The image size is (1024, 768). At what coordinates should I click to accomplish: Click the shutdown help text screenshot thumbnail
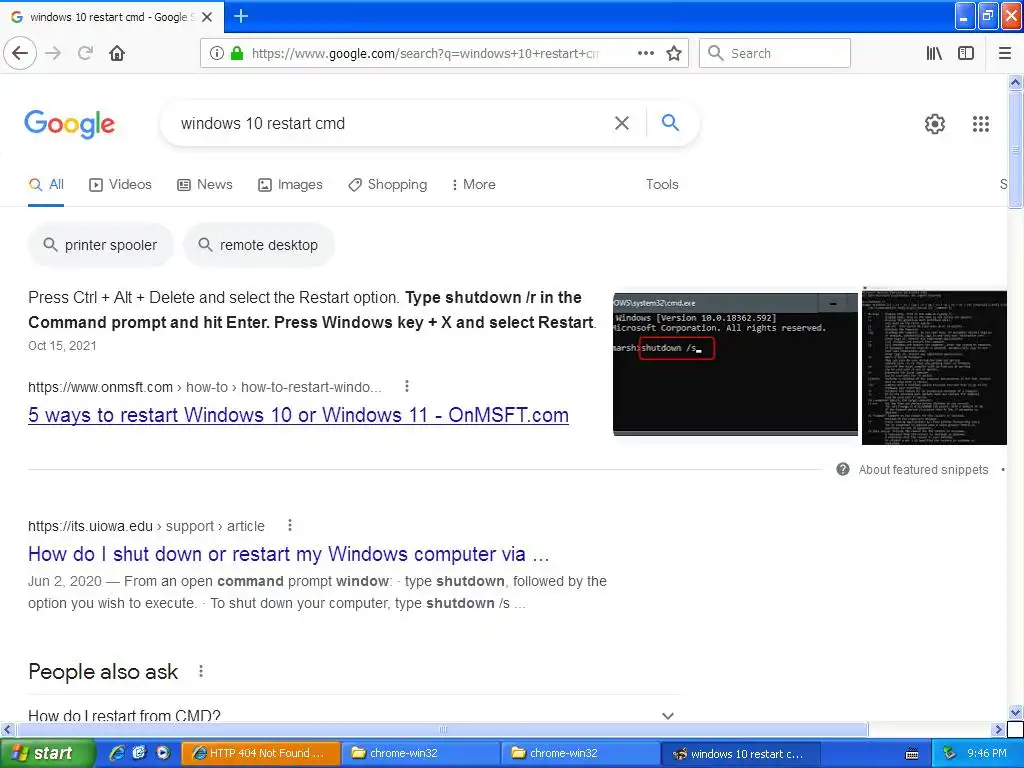pos(935,367)
